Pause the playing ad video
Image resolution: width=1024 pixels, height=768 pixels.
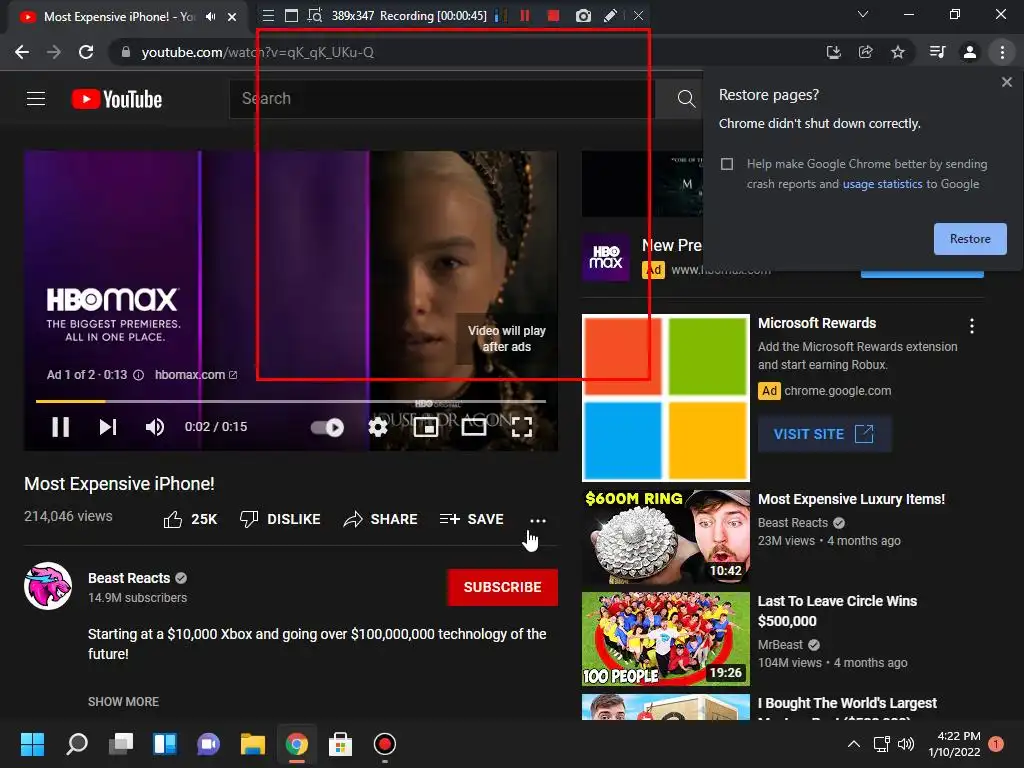[x=61, y=427]
